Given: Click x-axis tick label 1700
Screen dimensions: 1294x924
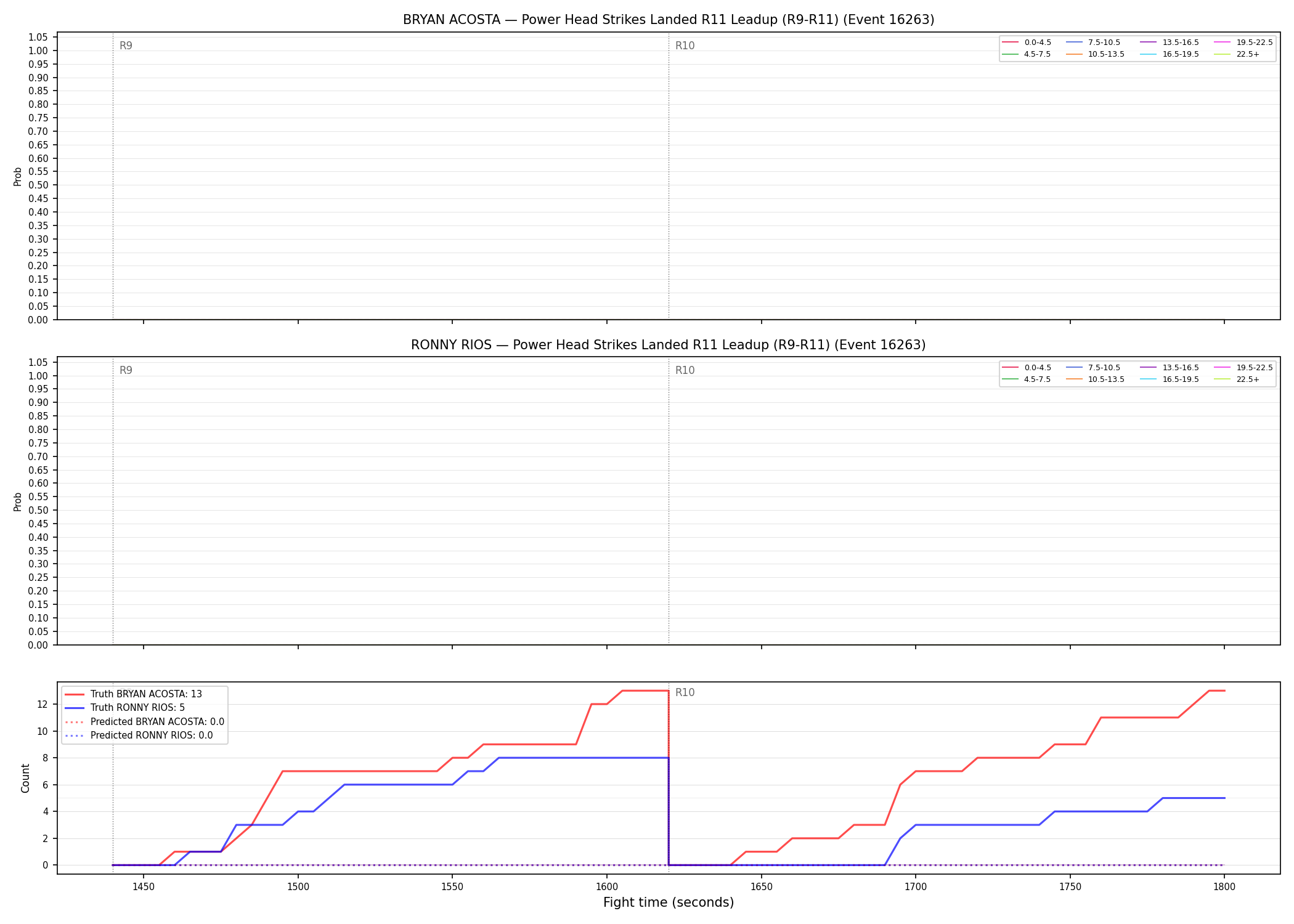Looking at the screenshot, I should tap(916, 886).
